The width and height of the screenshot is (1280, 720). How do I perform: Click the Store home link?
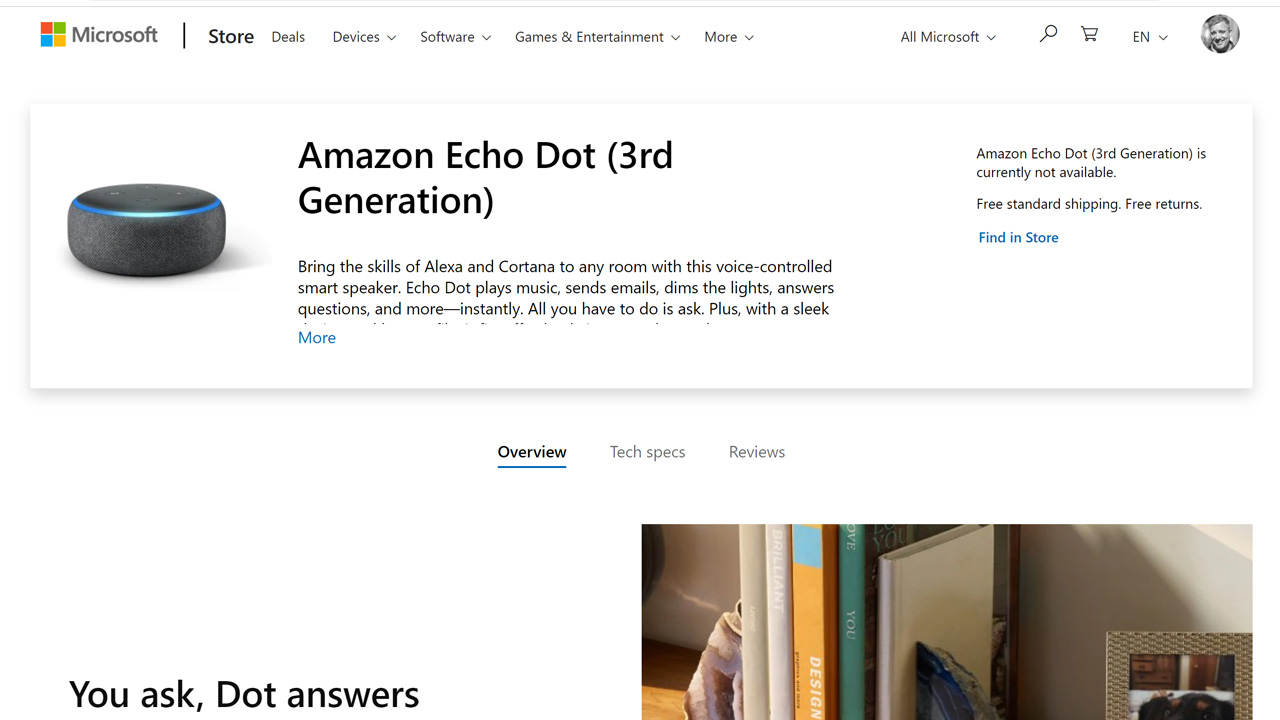pyautogui.click(x=231, y=37)
